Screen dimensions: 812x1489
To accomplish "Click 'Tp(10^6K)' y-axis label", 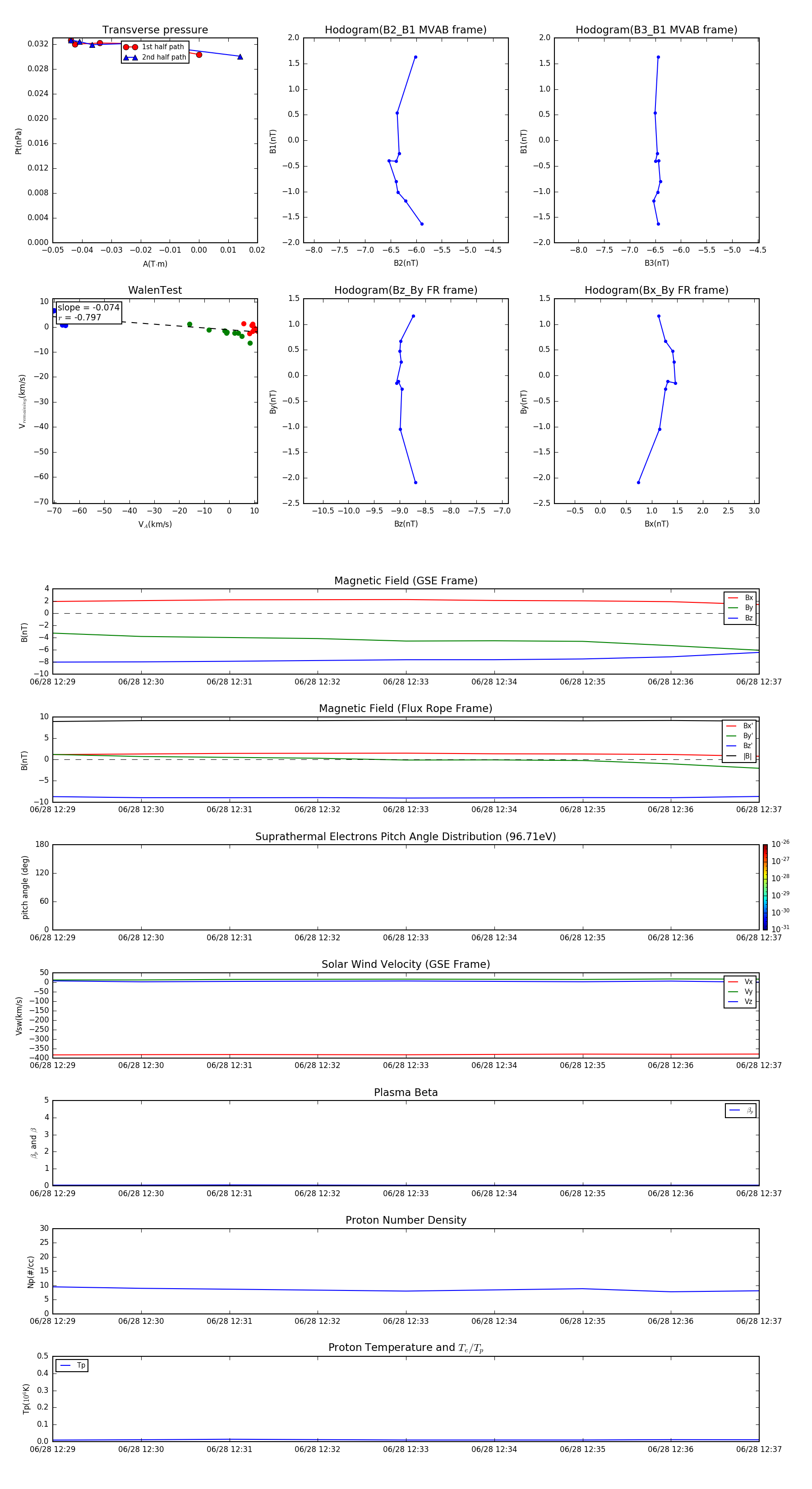I will pyautogui.click(x=26, y=1399).
